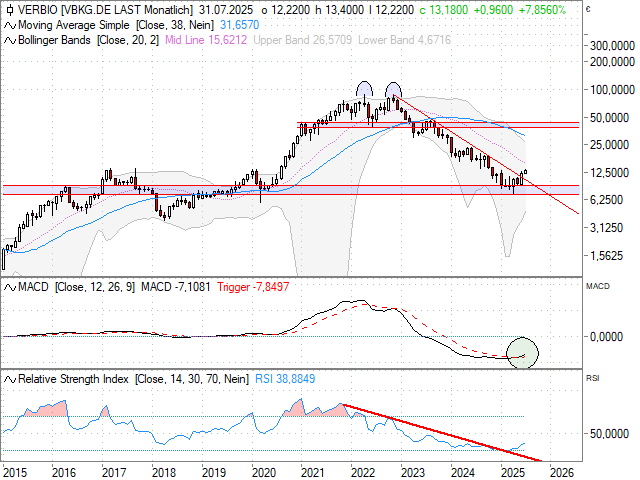Click the Lower Band 4,6716 value
This screenshot has width=640, height=480.
(x=404, y=40)
